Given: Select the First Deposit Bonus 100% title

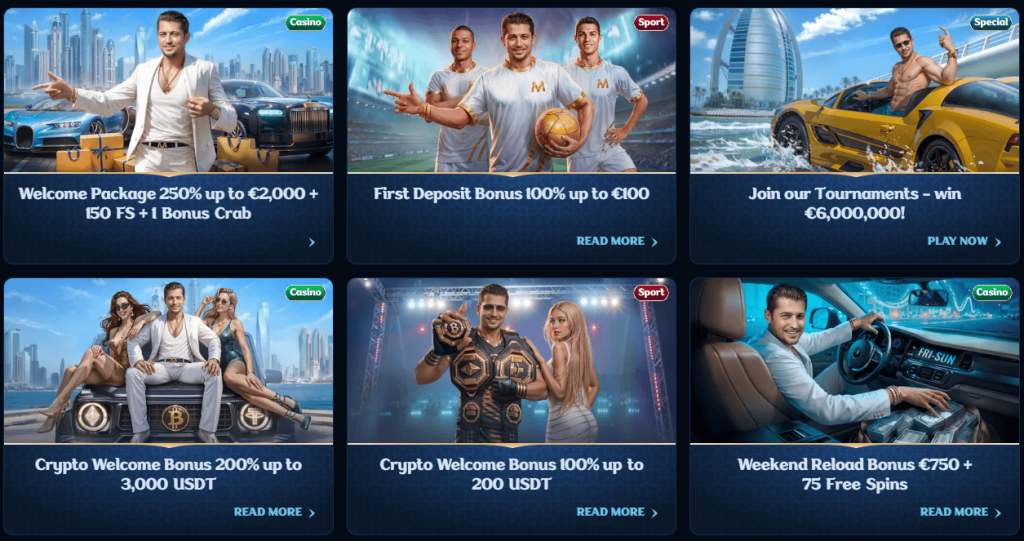Looking at the screenshot, I should pyautogui.click(x=511, y=193).
